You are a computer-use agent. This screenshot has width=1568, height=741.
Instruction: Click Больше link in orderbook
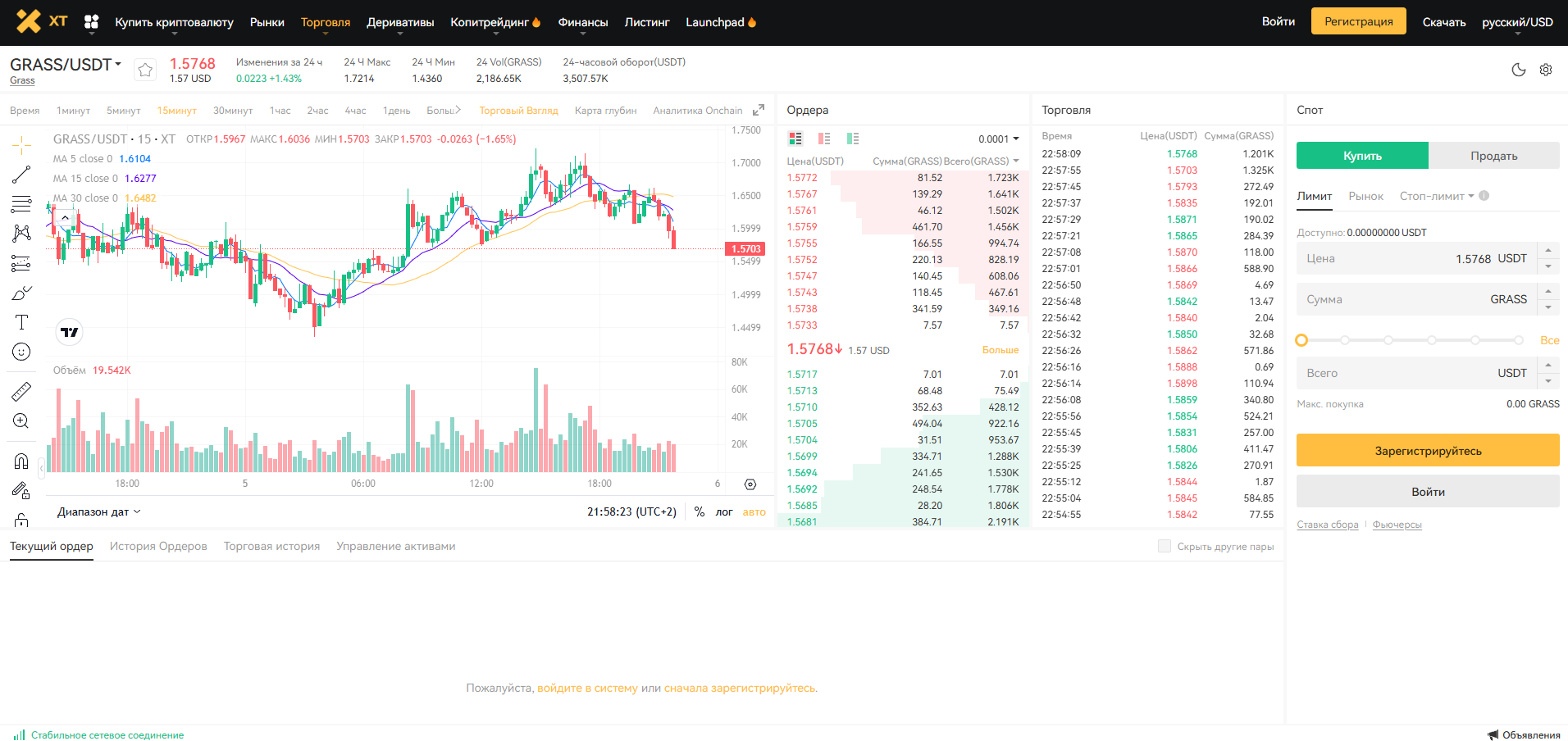[x=1001, y=350]
